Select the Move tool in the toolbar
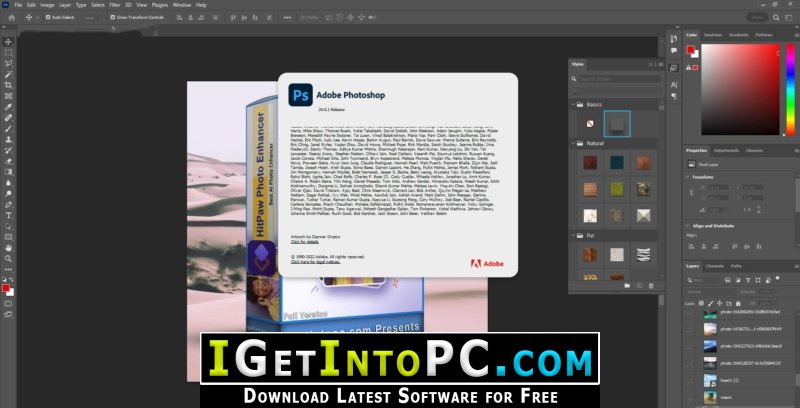 pyautogui.click(x=8, y=41)
